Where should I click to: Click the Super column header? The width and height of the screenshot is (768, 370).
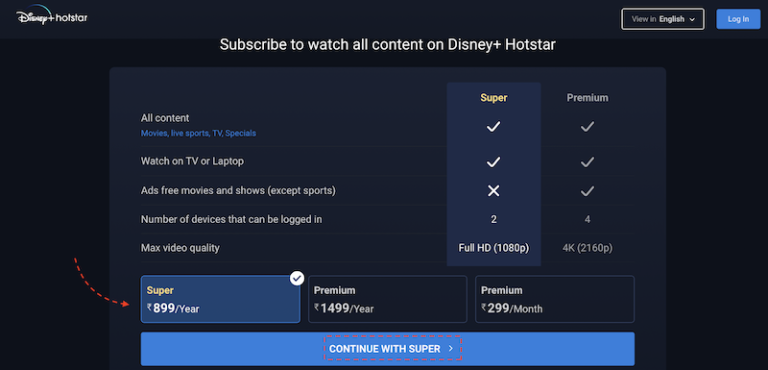(494, 98)
